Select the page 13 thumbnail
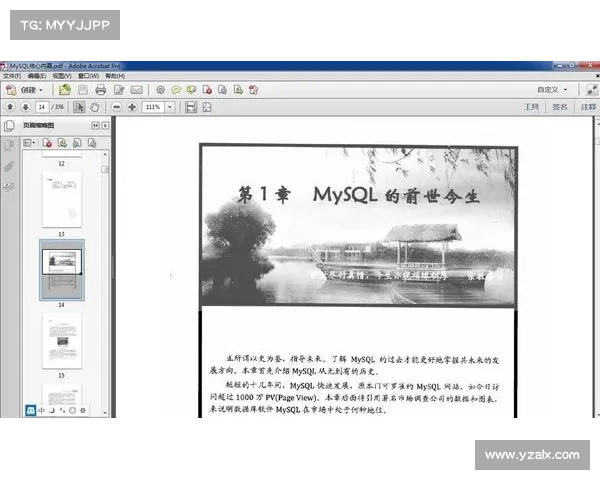The width and height of the screenshot is (600, 480). tap(62, 199)
